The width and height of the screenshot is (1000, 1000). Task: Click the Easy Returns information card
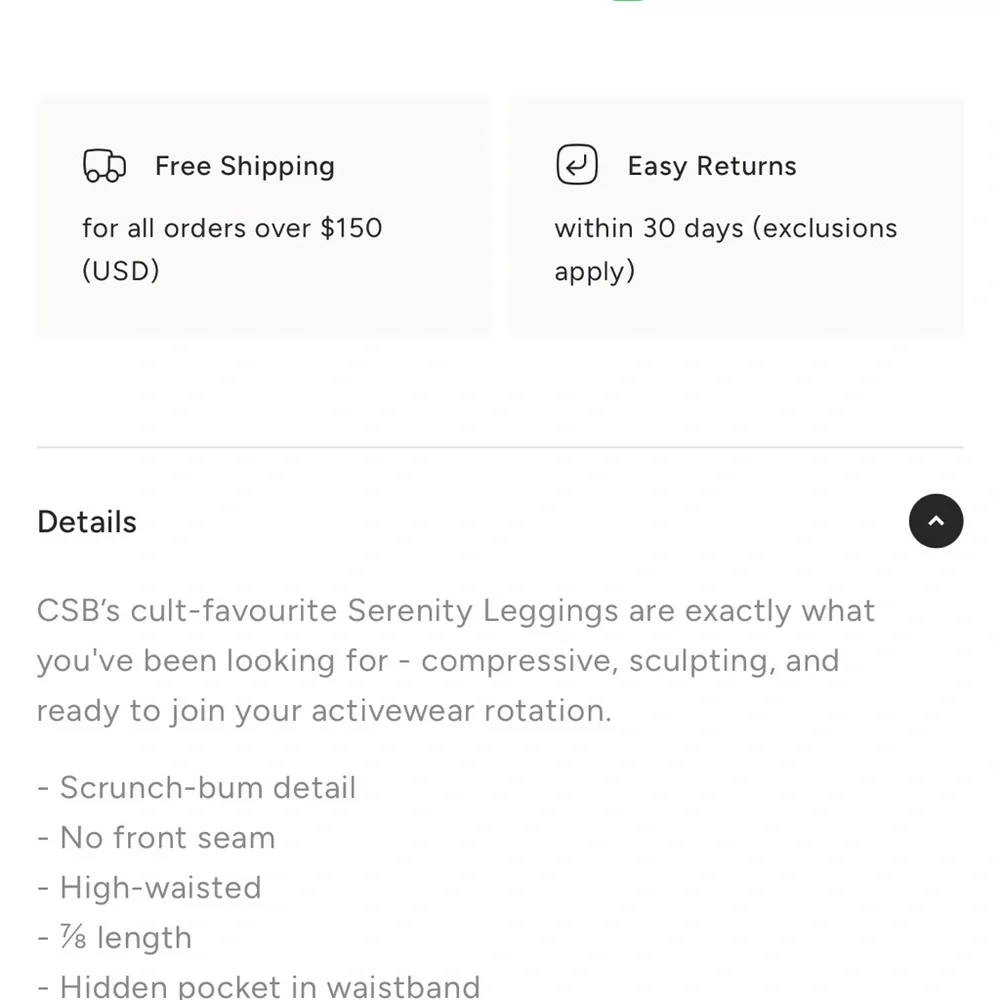(735, 215)
